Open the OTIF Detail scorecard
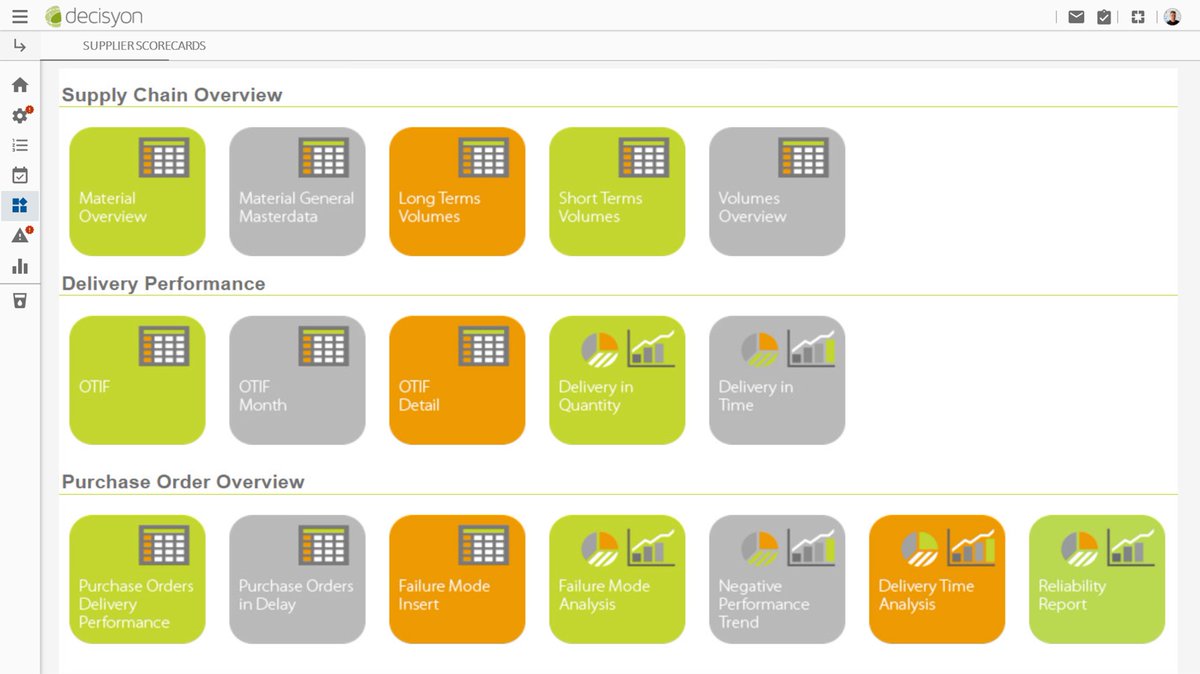The image size is (1200, 674). click(457, 379)
